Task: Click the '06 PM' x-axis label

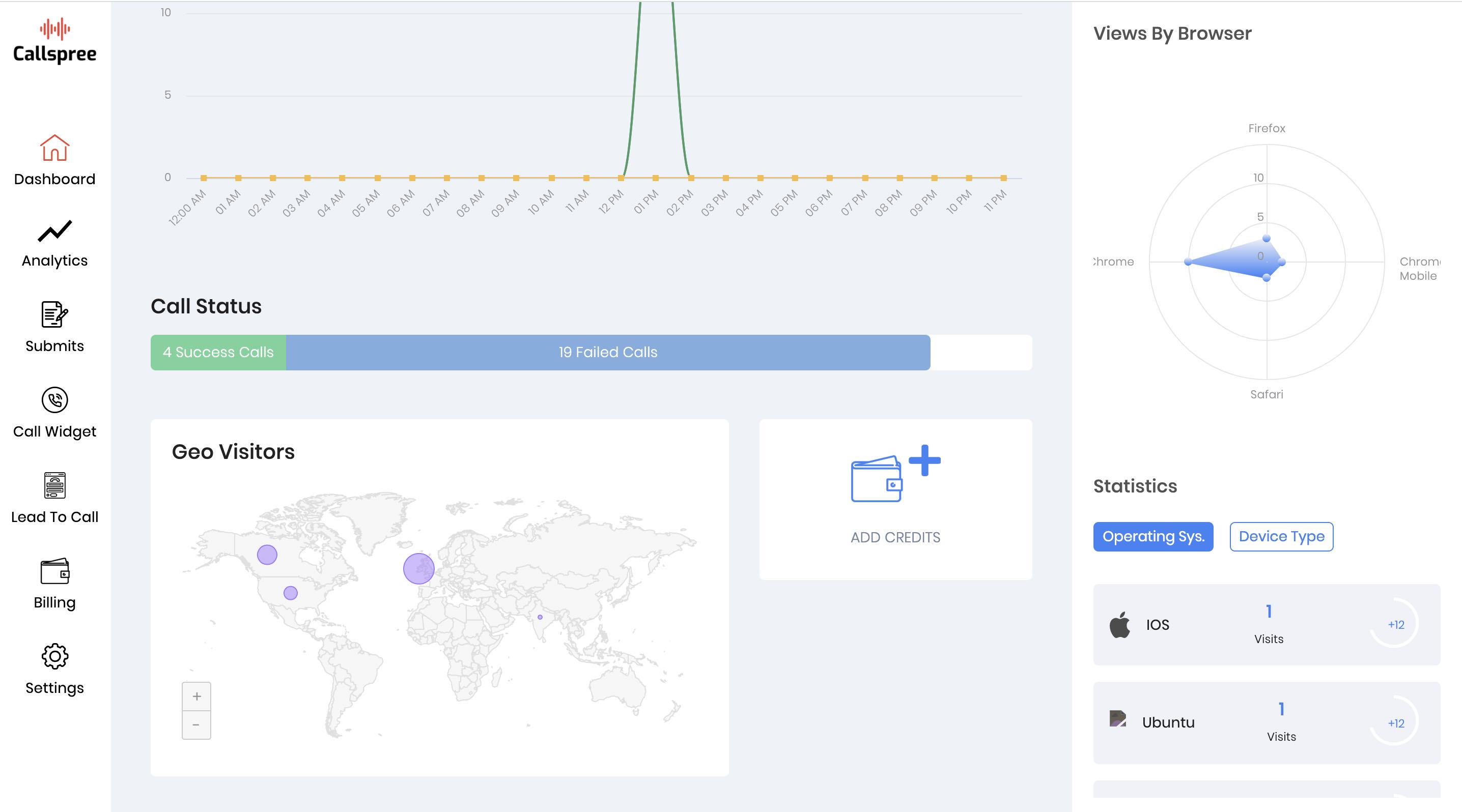Action: [x=819, y=203]
